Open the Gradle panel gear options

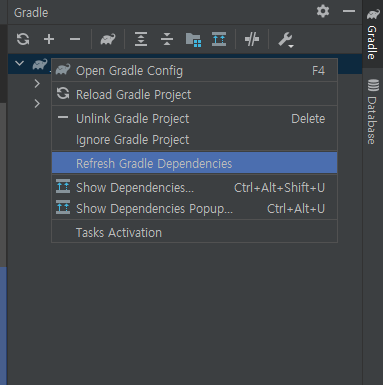coord(323,11)
